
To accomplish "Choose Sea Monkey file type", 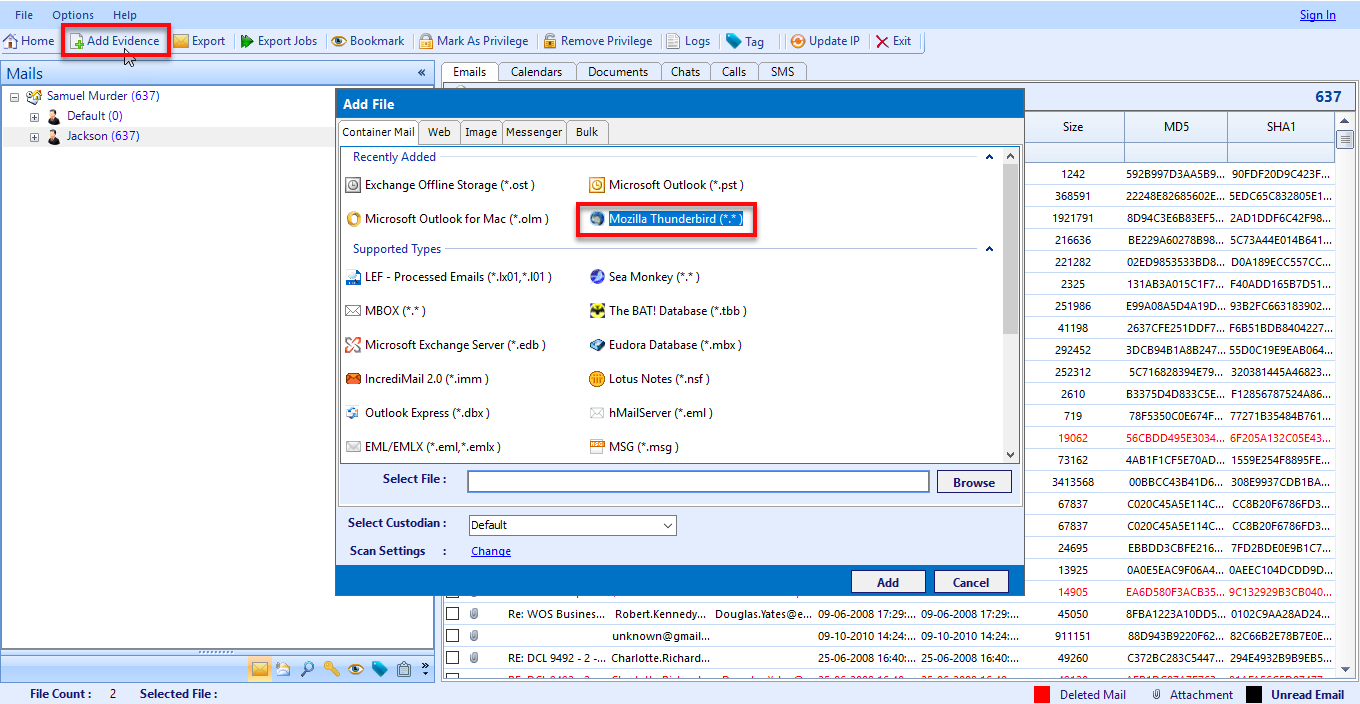I will pos(644,277).
